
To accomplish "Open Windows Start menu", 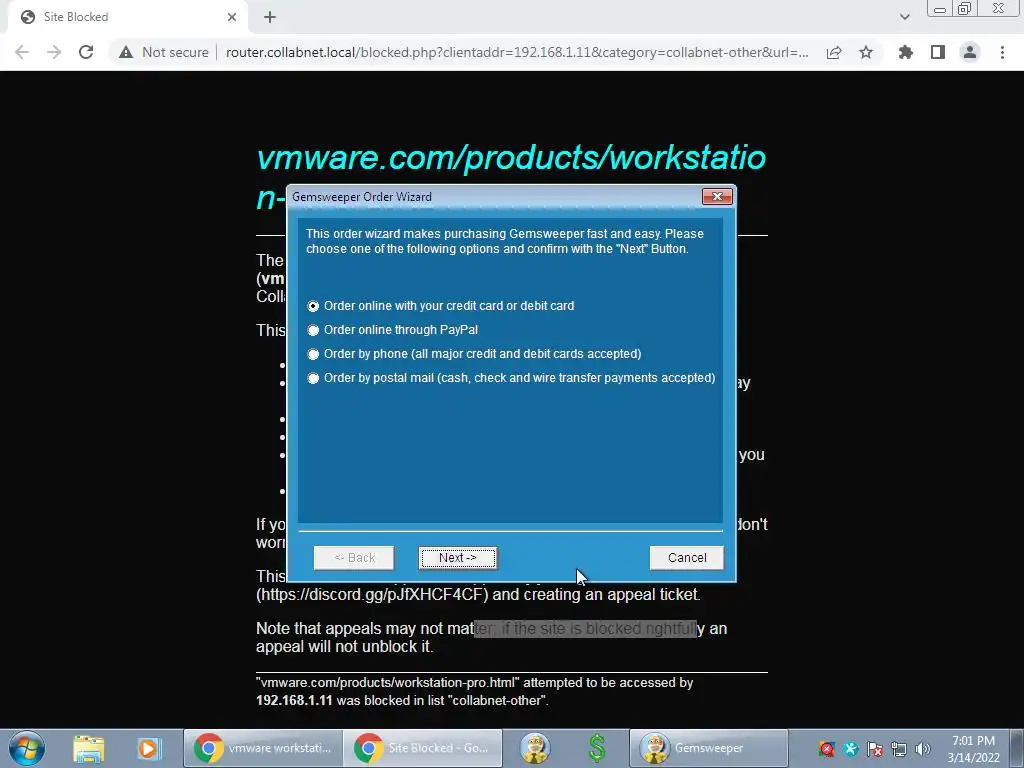I will 27,748.
